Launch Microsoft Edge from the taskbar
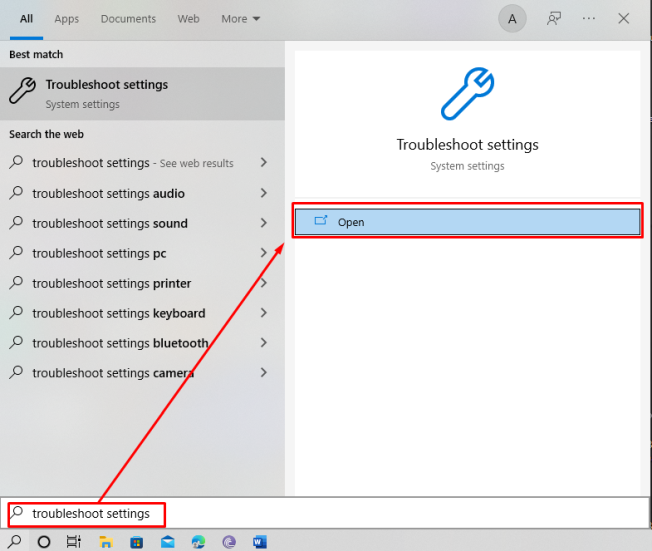This screenshot has width=652, height=551. pyautogui.click(x=198, y=542)
